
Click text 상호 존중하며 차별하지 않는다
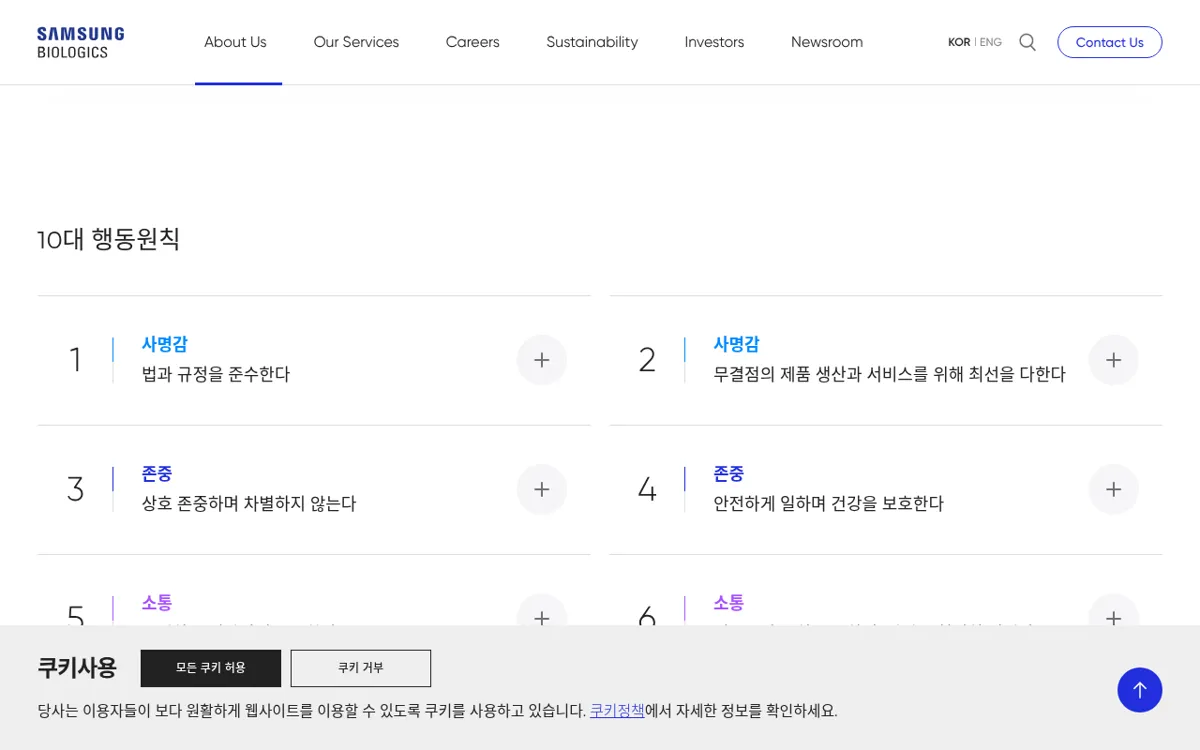tap(249, 503)
